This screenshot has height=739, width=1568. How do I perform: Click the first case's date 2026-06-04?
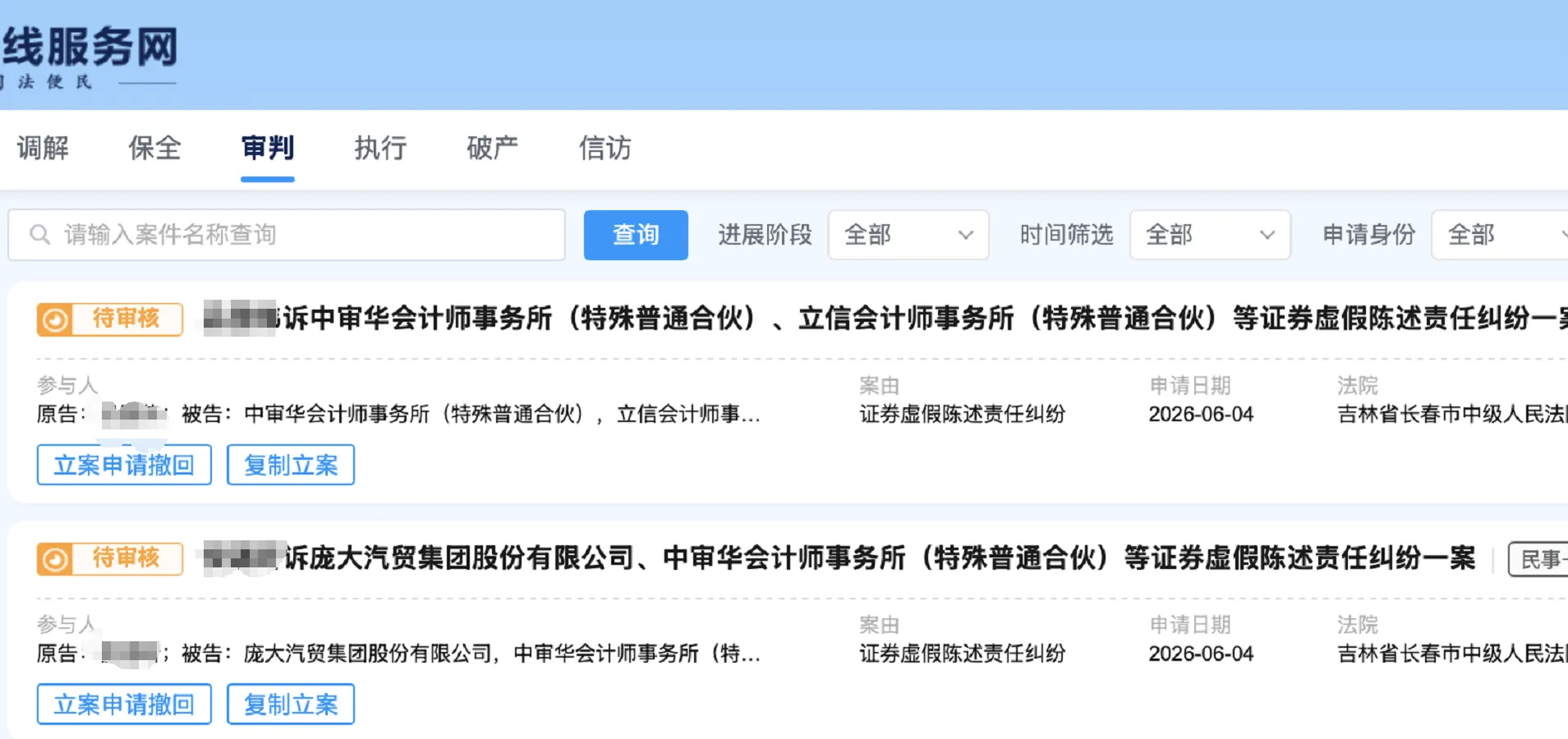[x=1201, y=414]
